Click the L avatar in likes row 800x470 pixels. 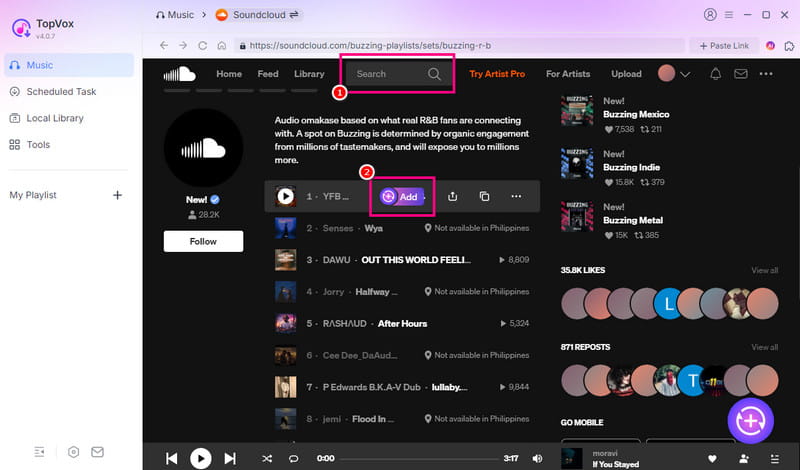pos(668,304)
